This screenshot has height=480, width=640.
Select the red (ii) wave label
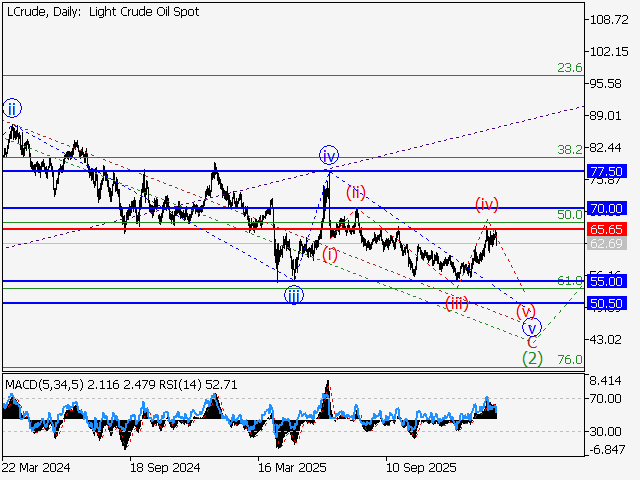[x=356, y=192]
